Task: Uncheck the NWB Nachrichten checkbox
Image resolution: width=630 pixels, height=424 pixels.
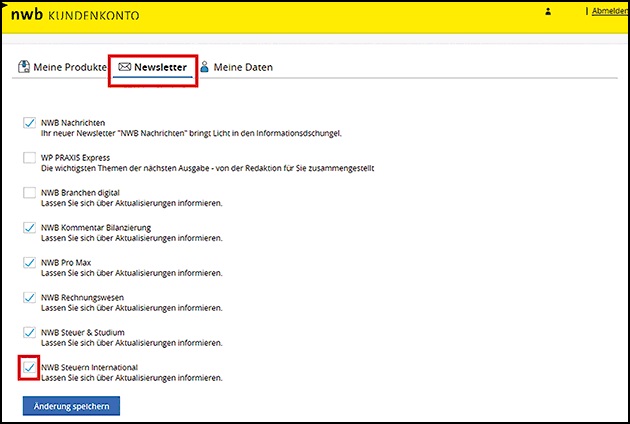Action: coord(29,123)
